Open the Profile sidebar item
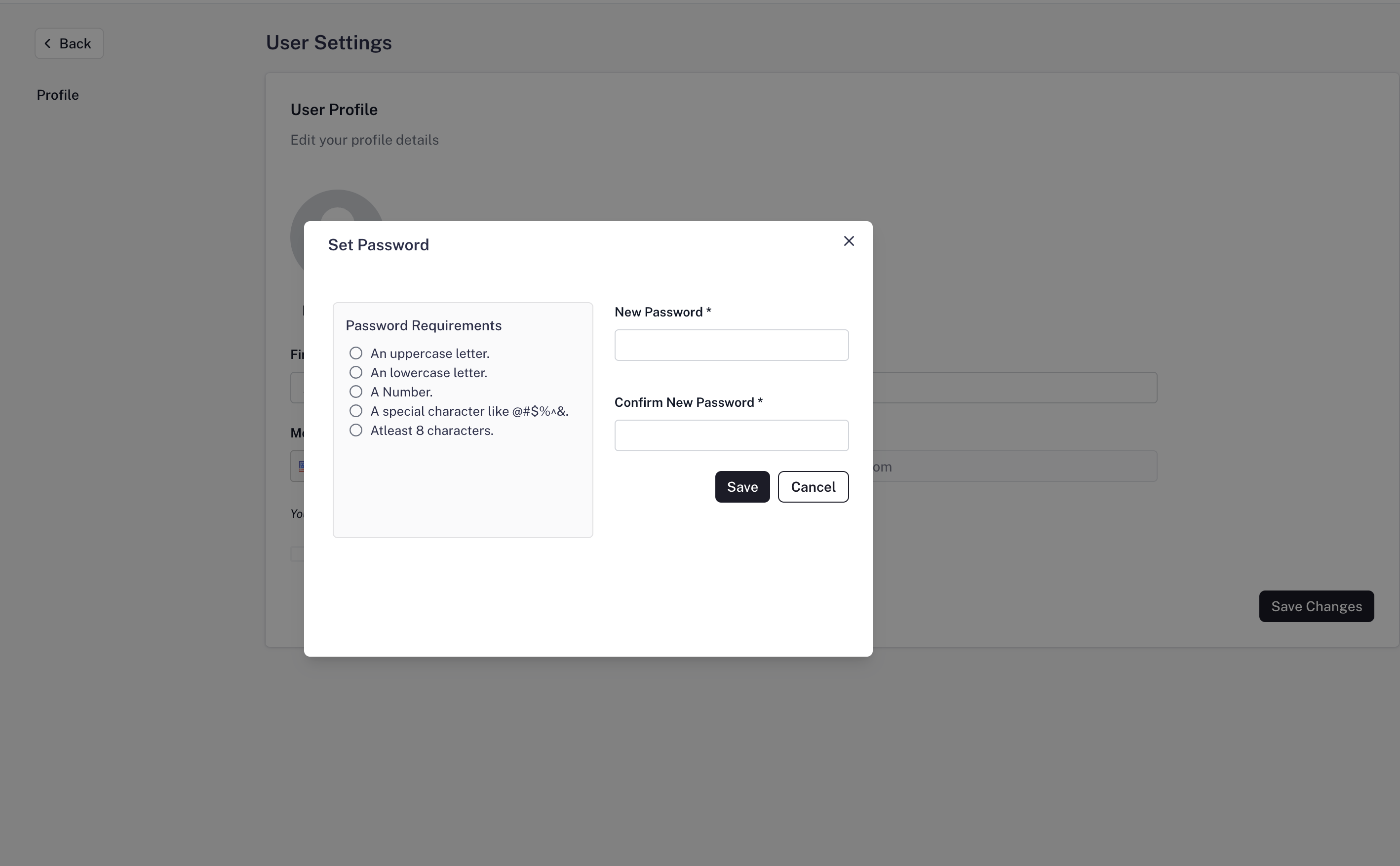The height and width of the screenshot is (866, 1400). 58,95
